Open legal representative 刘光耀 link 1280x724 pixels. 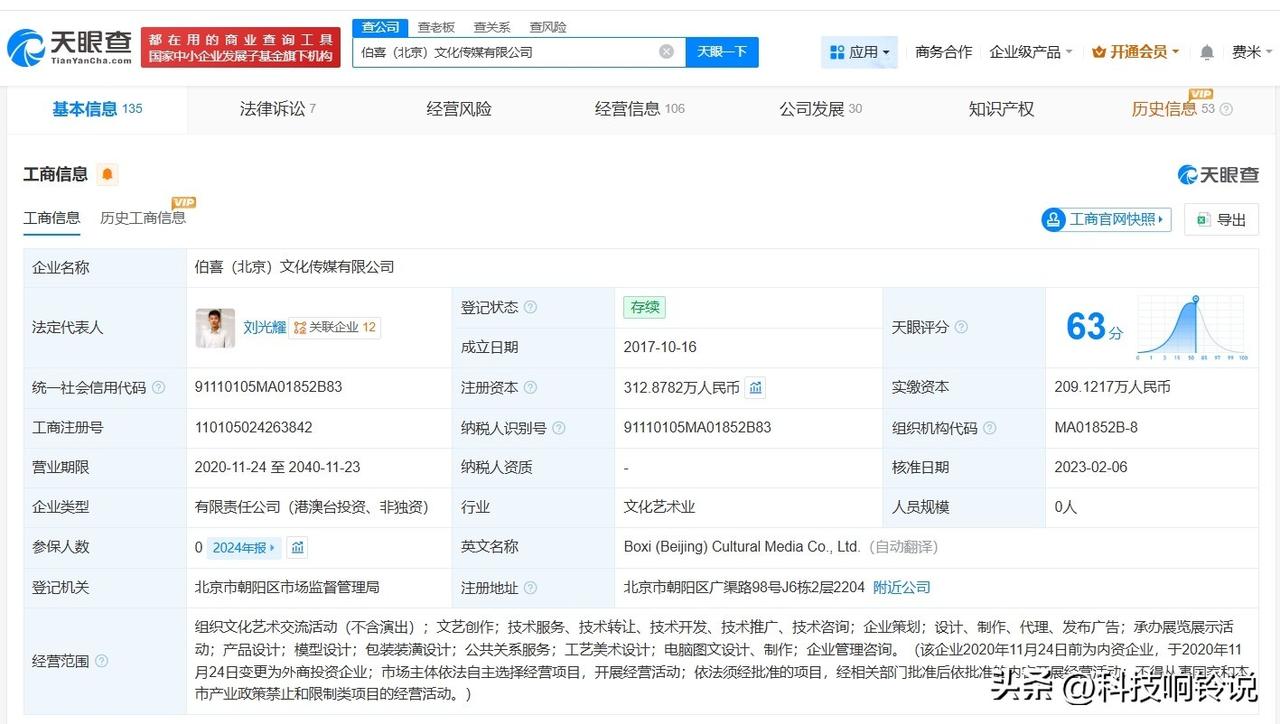tap(264, 327)
